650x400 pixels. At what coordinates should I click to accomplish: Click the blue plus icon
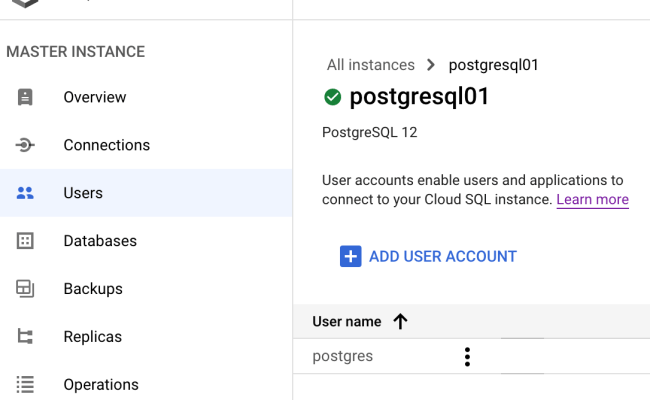point(351,256)
